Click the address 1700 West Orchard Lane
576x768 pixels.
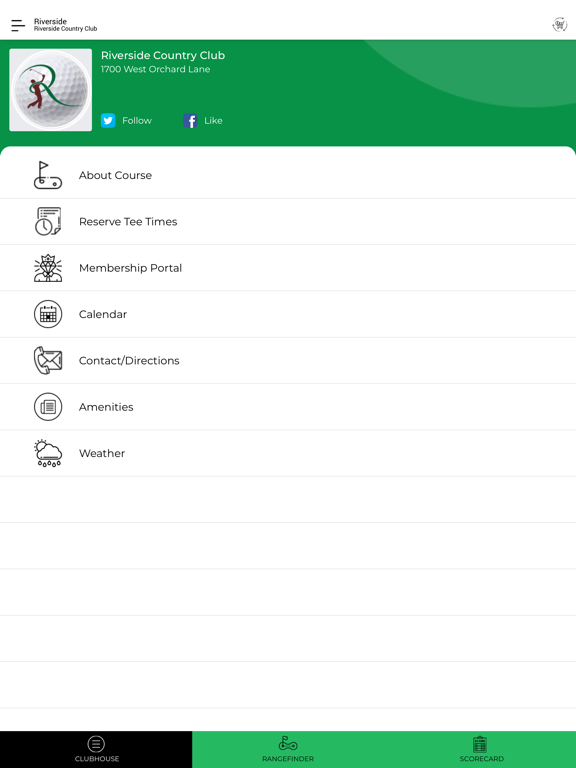(x=155, y=70)
